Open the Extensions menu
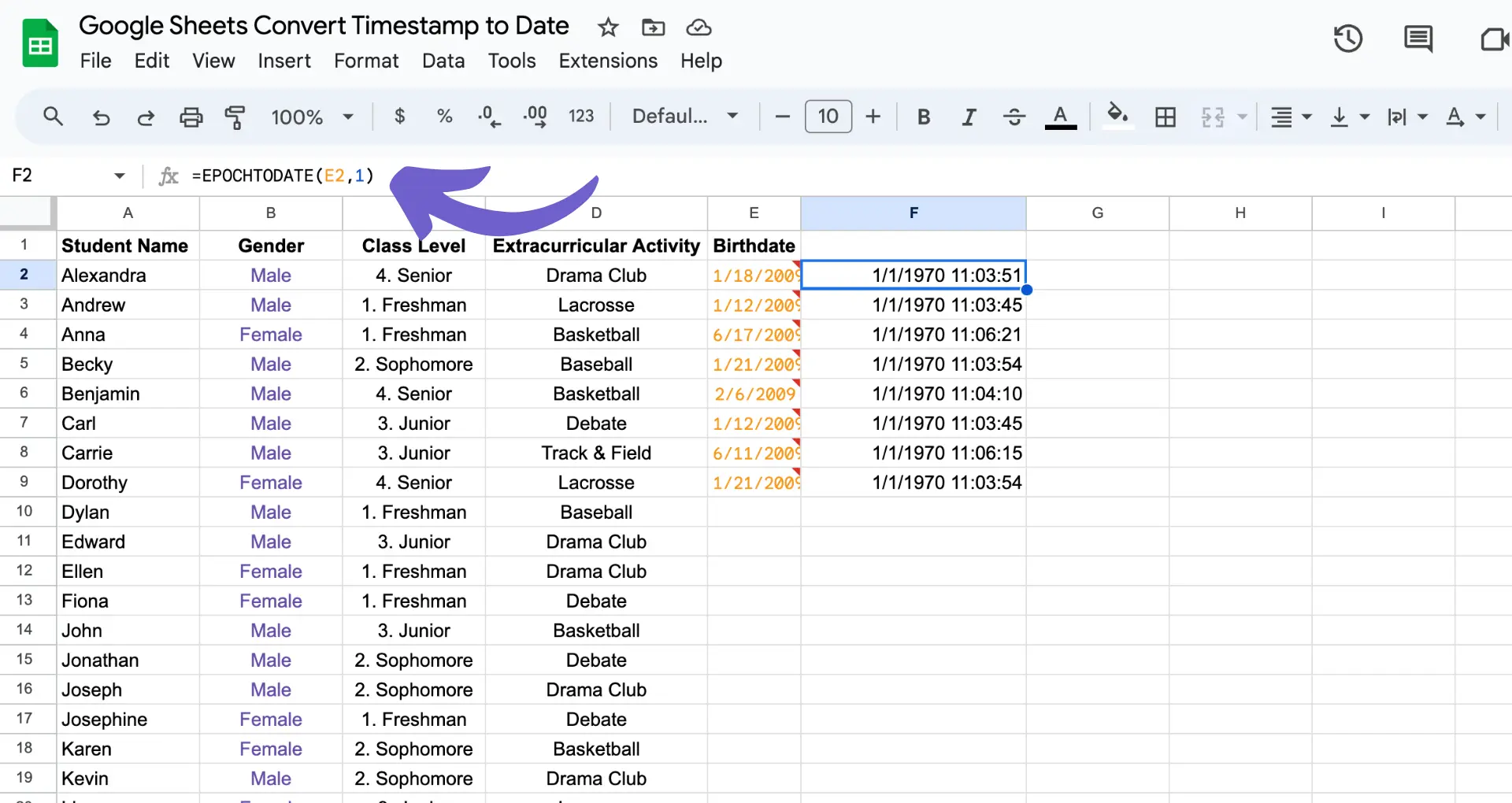This screenshot has height=803, width=1512. [608, 61]
